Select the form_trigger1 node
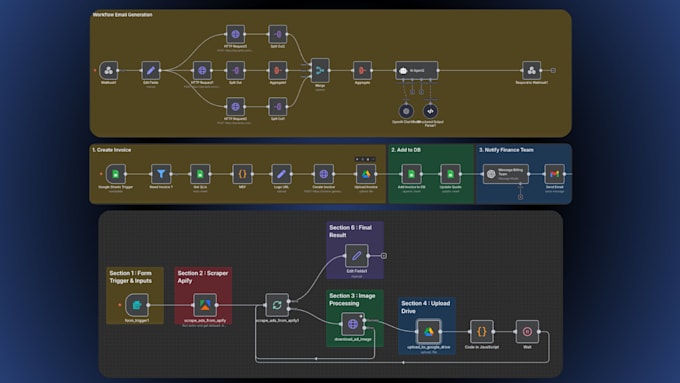The width and height of the screenshot is (680, 383). pyautogui.click(x=137, y=305)
